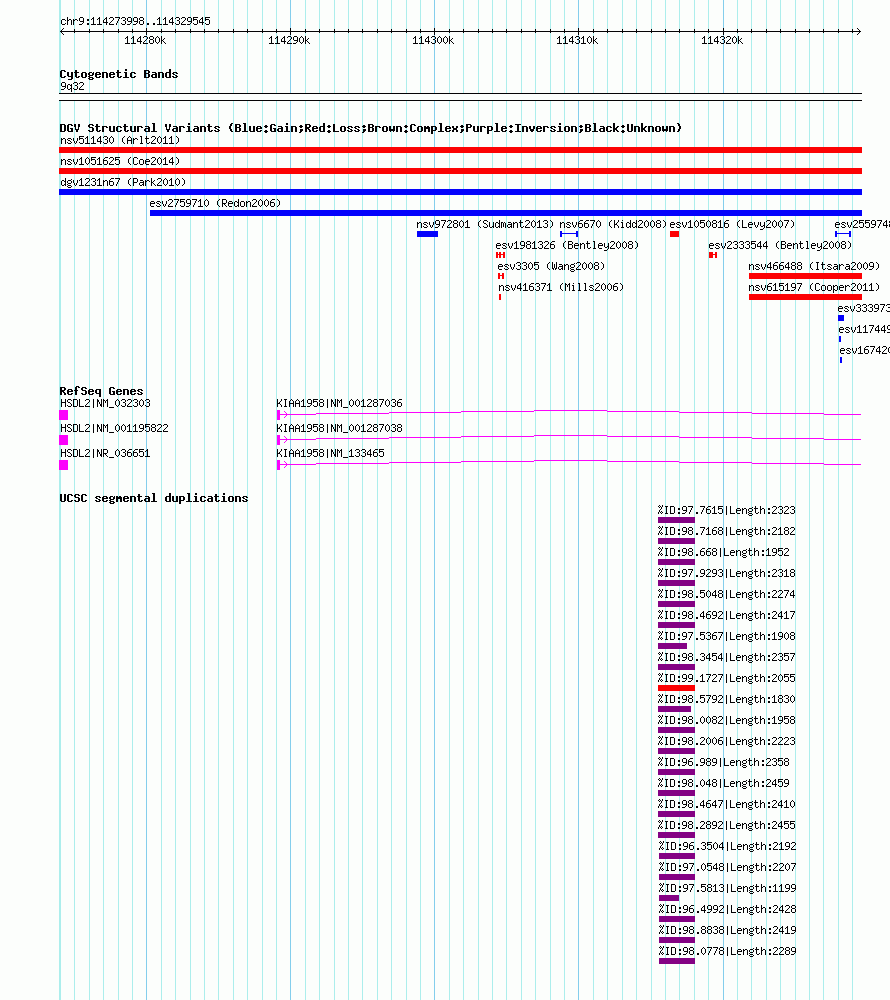Select the purple bar under %ID:97.5813|Length:1199
The image size is (890, 1000).
pos(669,898)
